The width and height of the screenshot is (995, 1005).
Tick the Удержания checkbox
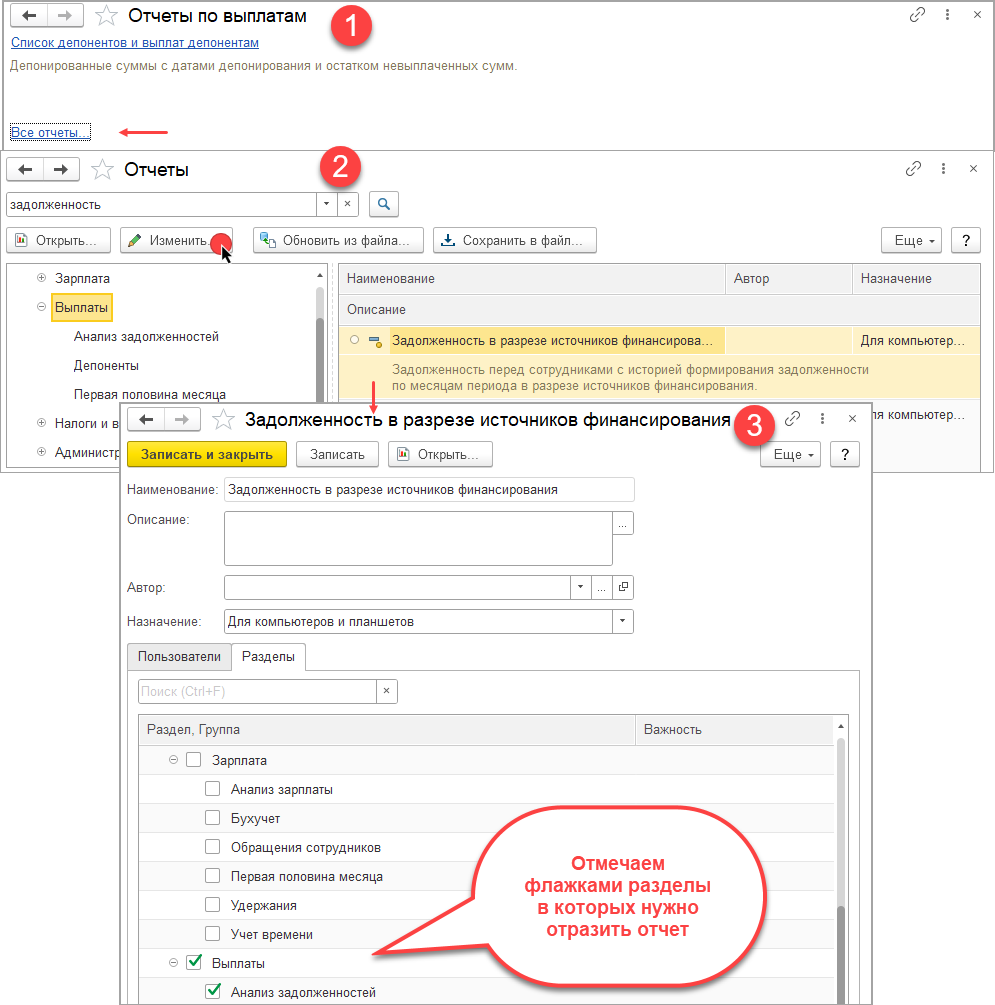pos(212,905)
